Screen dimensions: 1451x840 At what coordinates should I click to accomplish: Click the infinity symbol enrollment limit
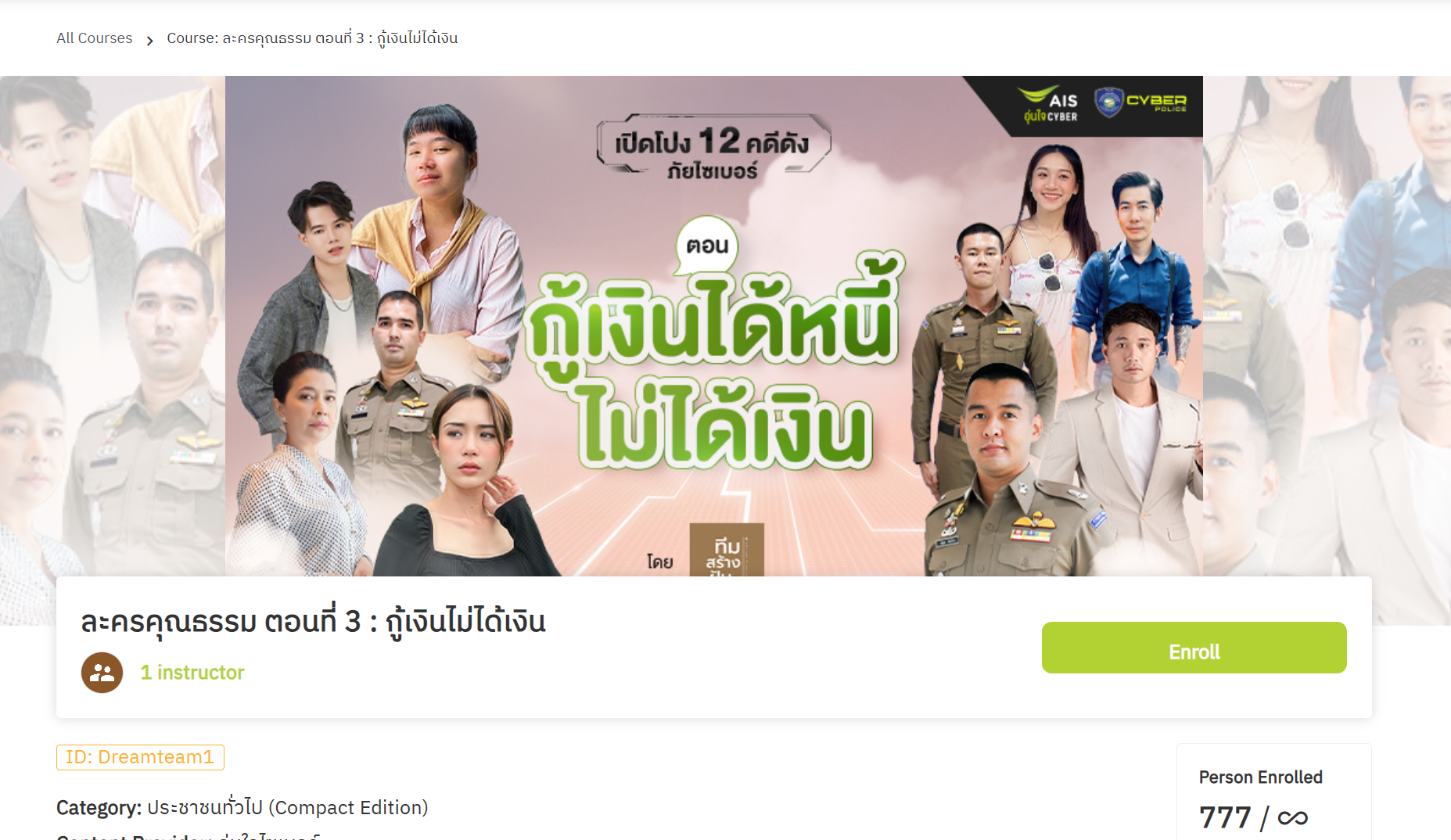coord(1292,818)
